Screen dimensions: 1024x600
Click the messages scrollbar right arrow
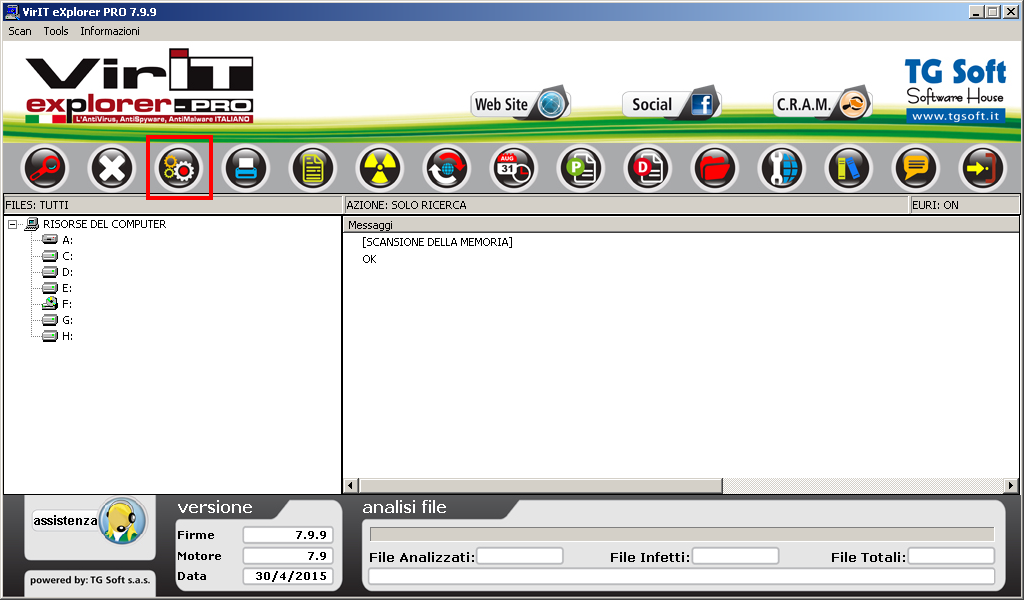click(x=1011, y=485)
